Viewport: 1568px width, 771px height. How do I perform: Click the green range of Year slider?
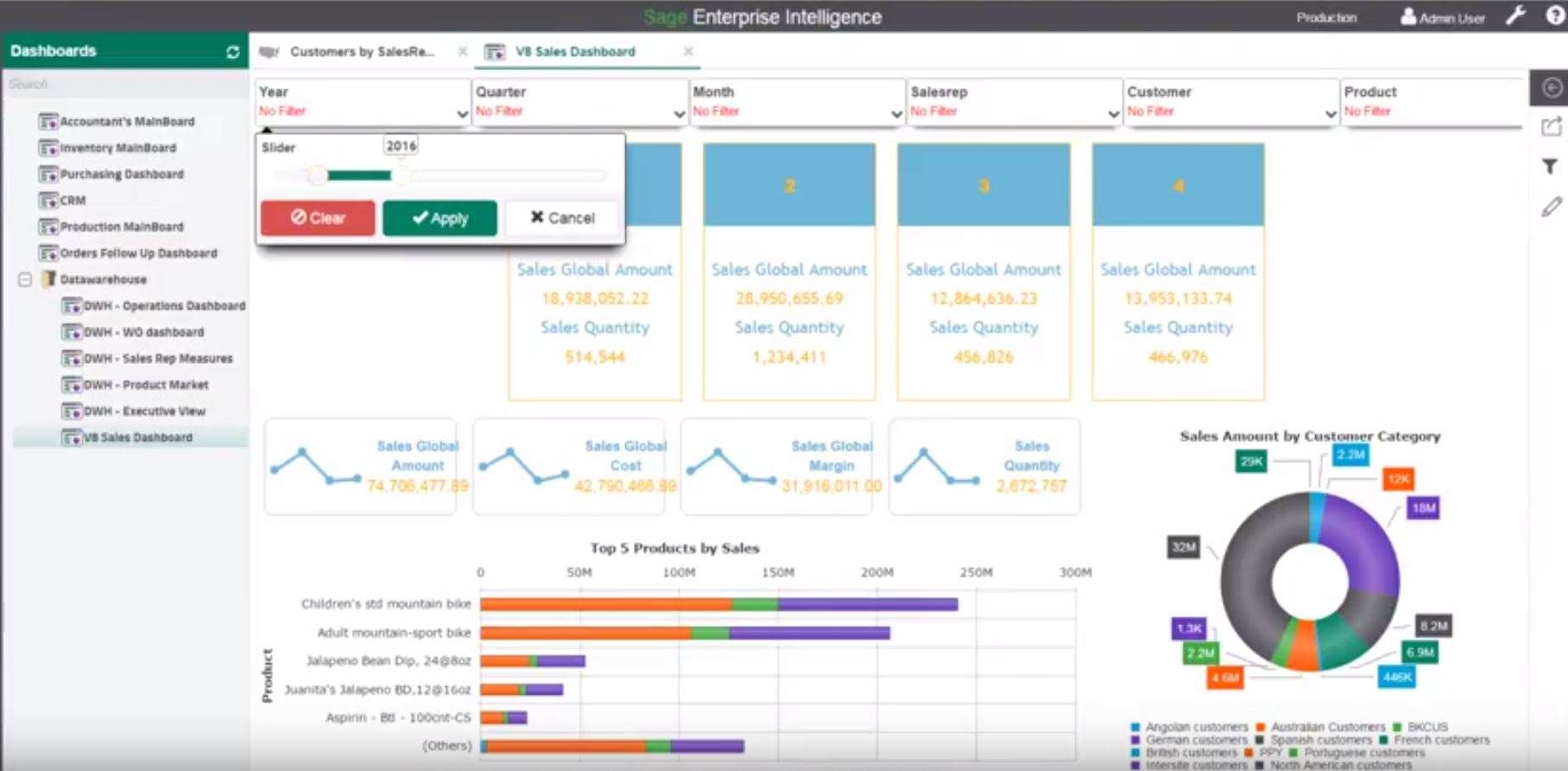[359, 176]
